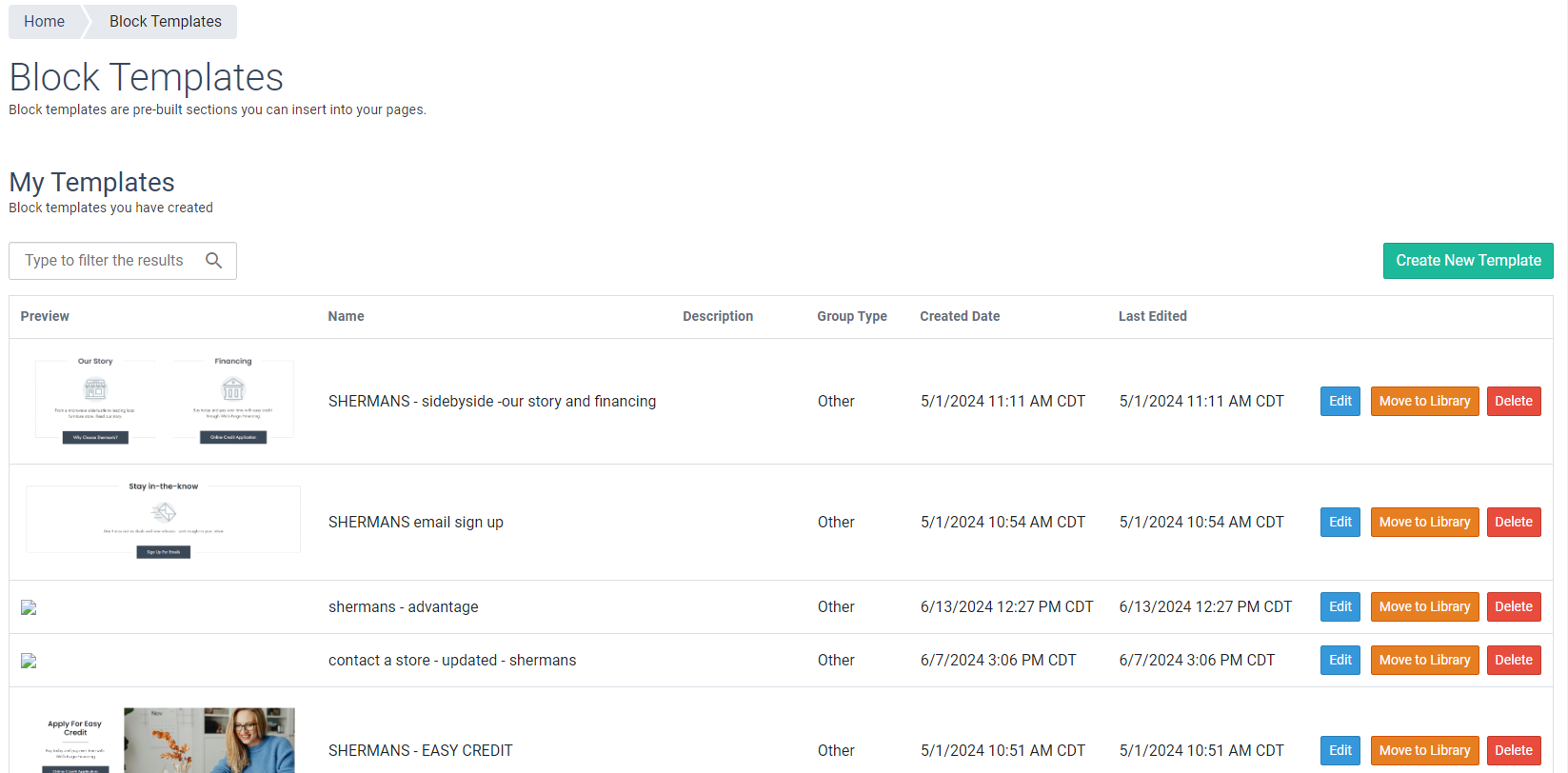
Task: Go to Home breadcrumb
Action: pyautogui.click(x=45, y=21)
